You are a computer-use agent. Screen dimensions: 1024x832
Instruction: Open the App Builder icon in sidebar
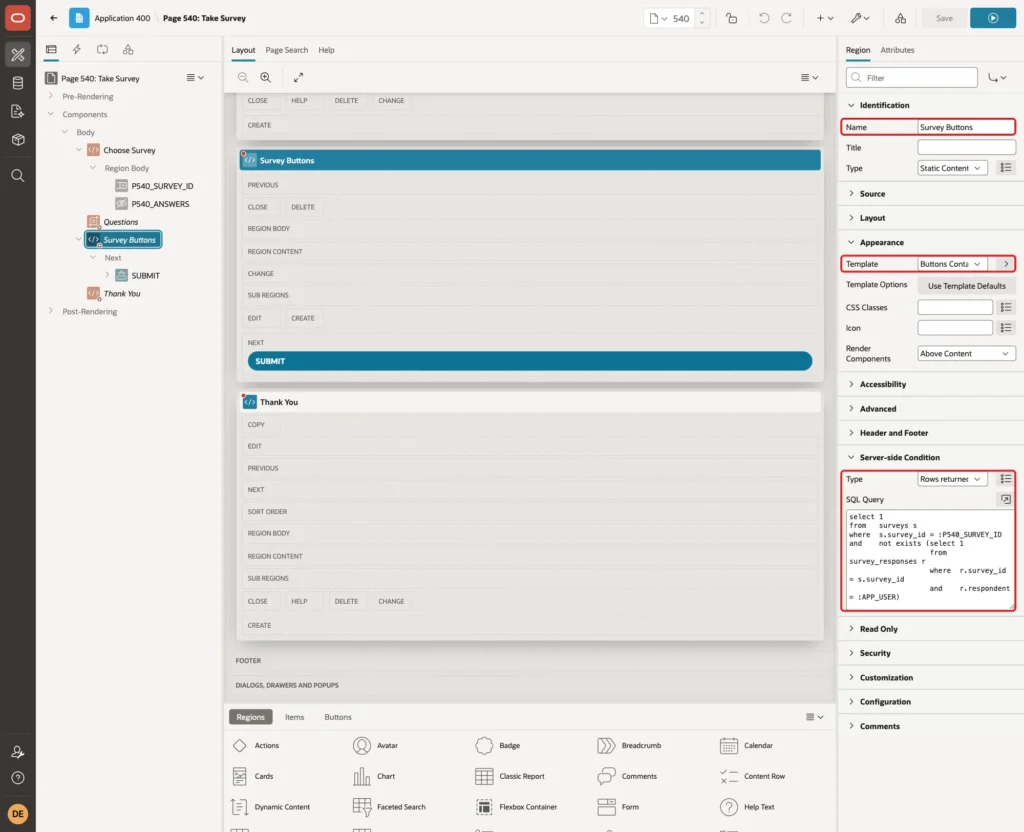pyautogui.click(x=18, y=55)
